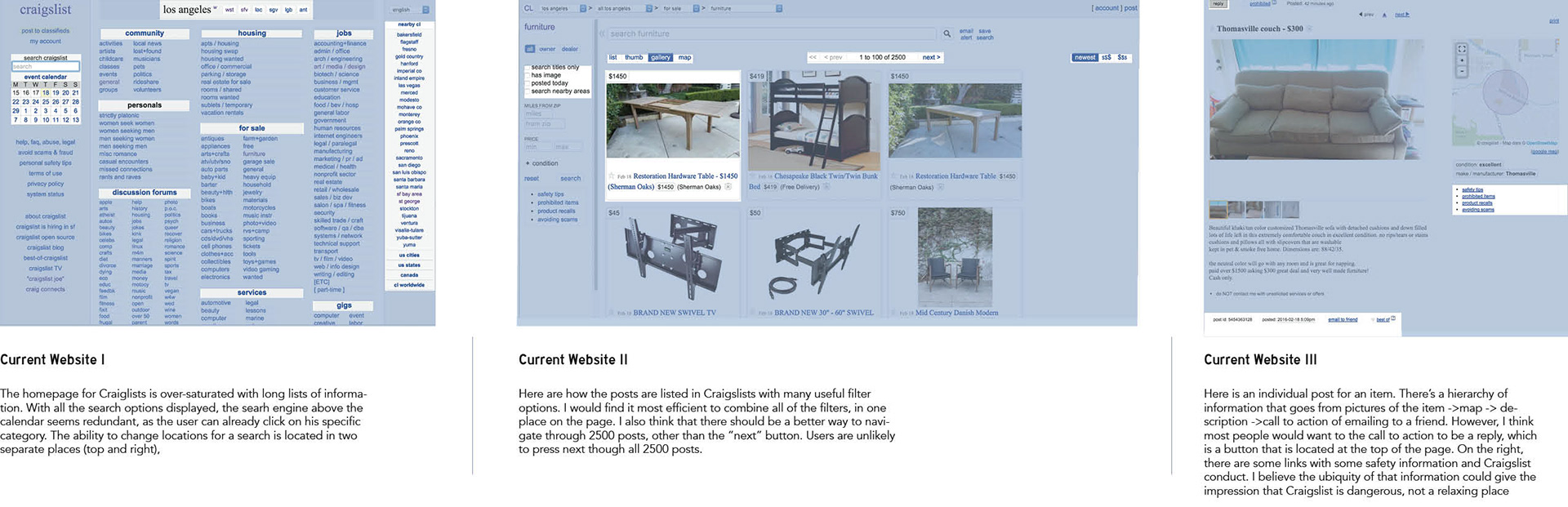1568x507 pixels.
Task: Click 'email to friend' on the couch post
Action: click(x=1343, y=320)
